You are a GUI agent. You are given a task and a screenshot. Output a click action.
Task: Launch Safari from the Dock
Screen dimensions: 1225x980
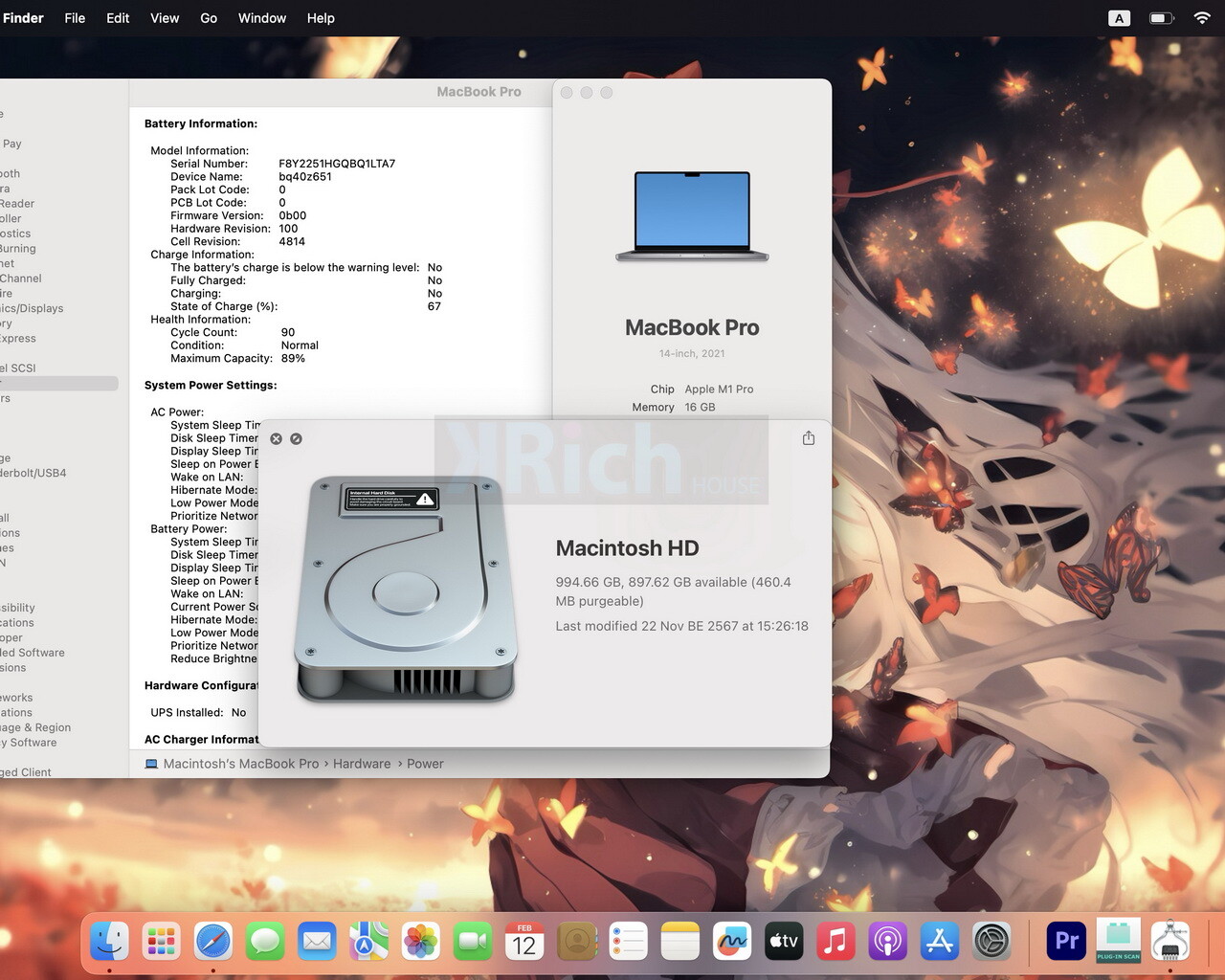212,942
